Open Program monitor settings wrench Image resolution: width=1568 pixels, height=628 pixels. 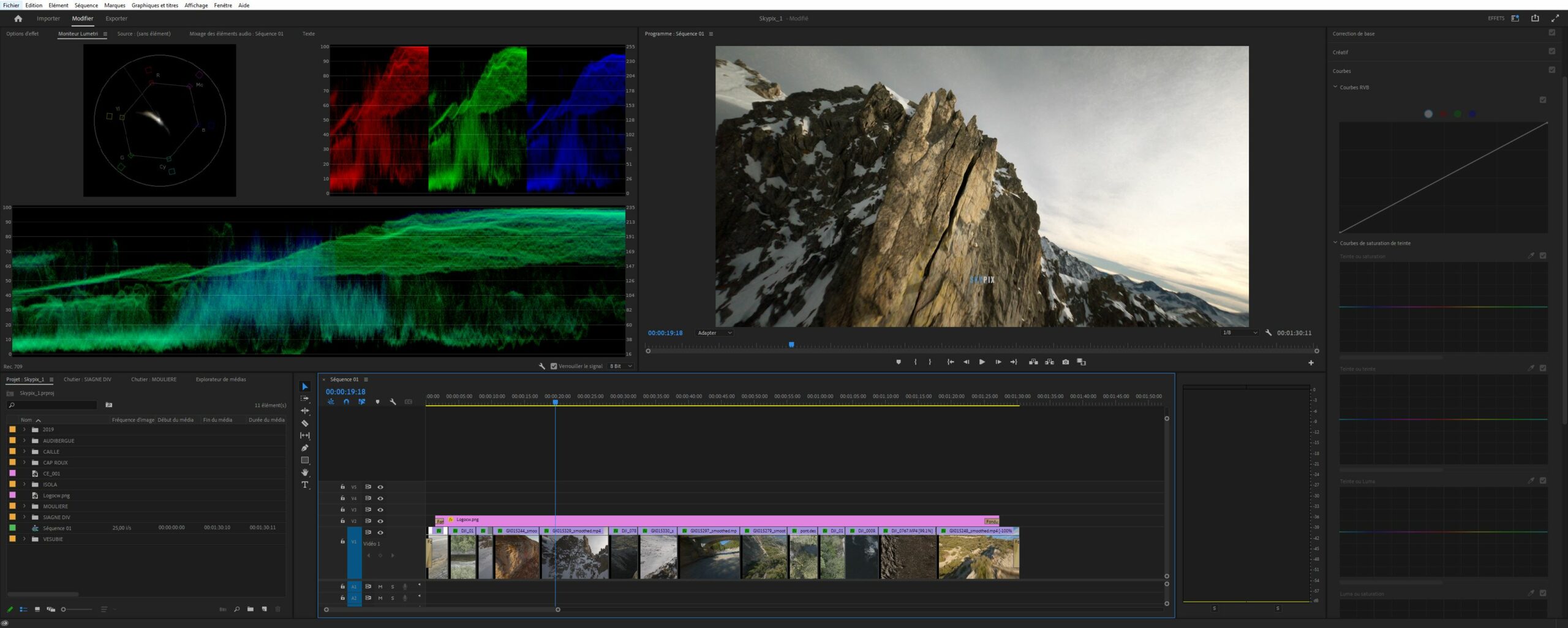tap(1268, 333)
